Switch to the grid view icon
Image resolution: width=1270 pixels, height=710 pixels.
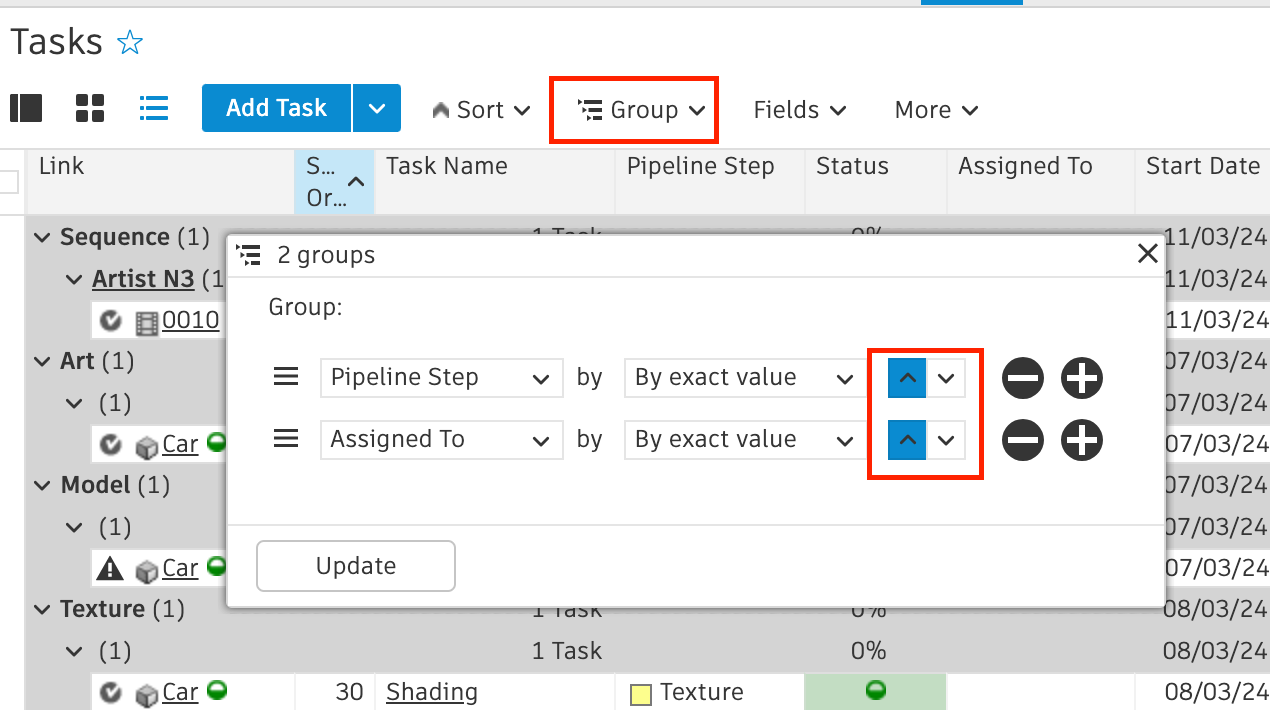pos(90,108)
